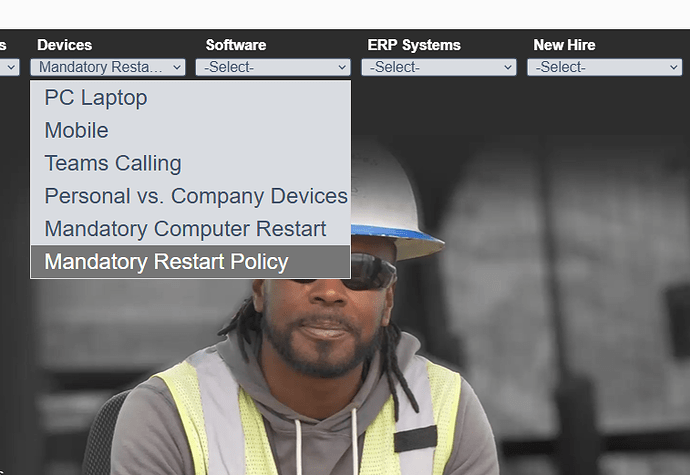Screen dimensions: 690x475
Task: Click the Software heading label
Action: click(236, 45)
